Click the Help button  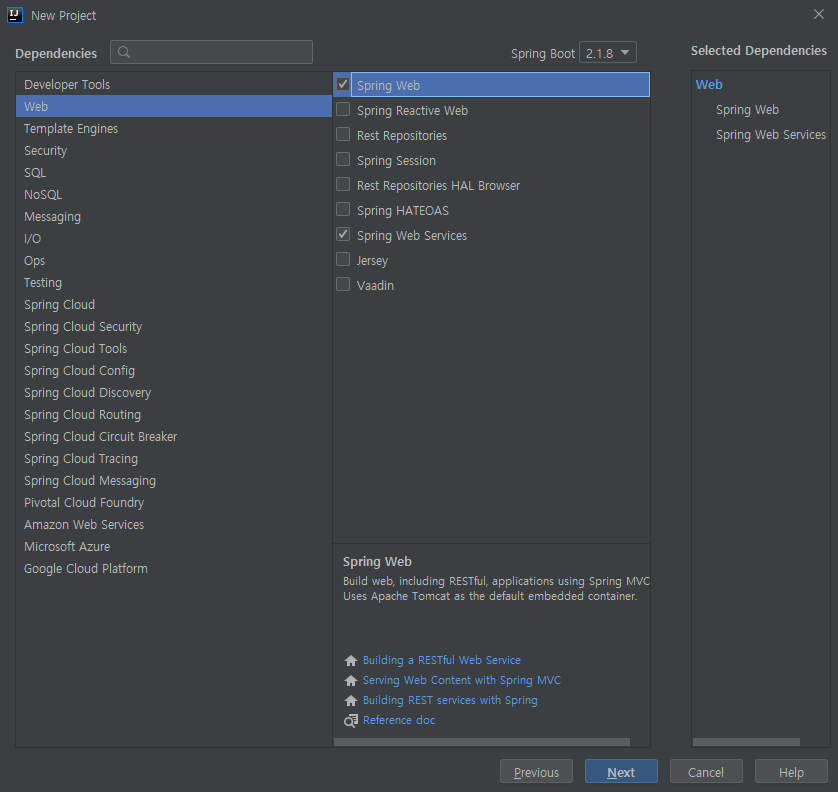click(791, 772)
